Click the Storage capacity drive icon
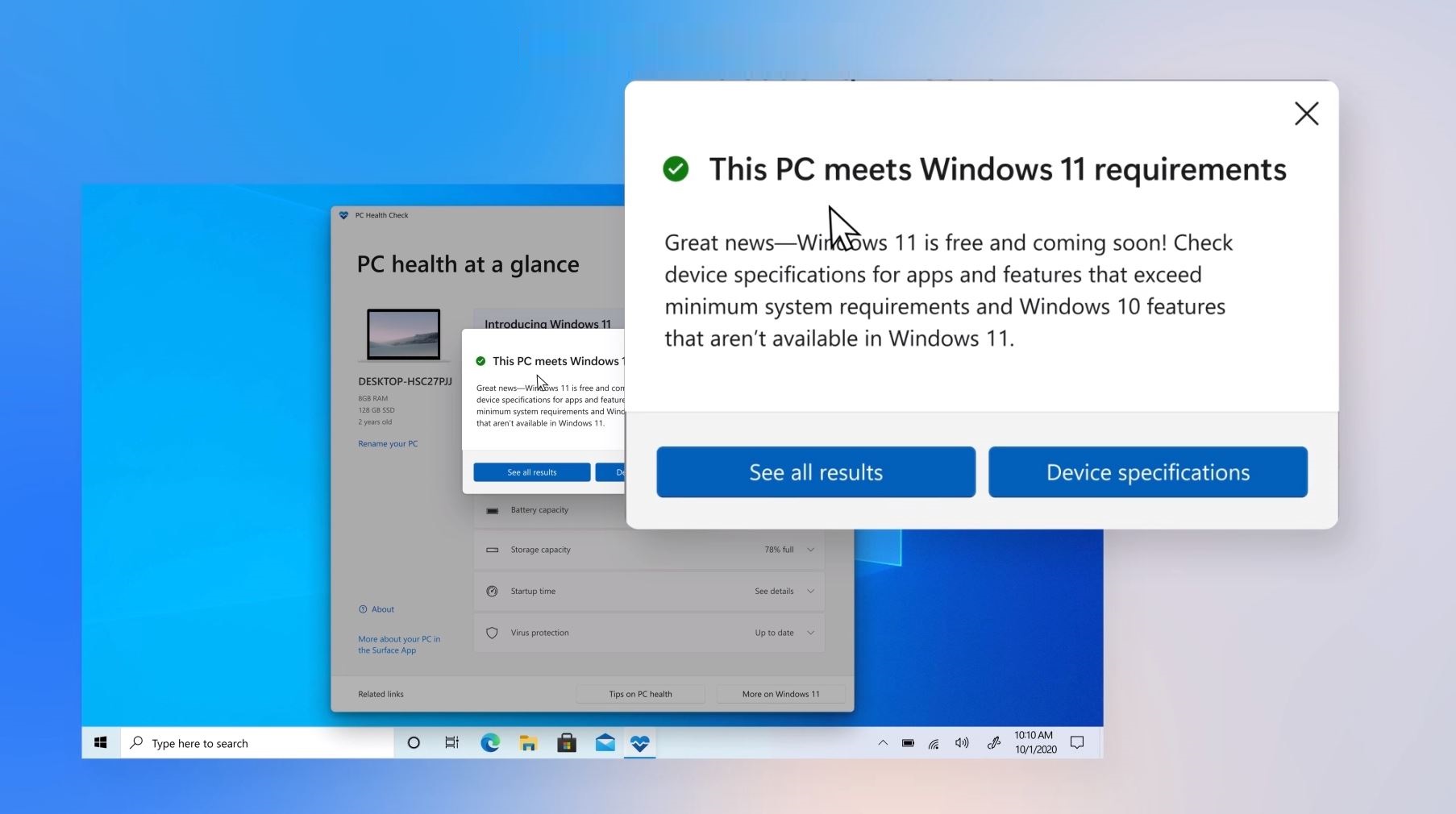1456x814 pixels. pyautogui.click(x=493, y=550)
